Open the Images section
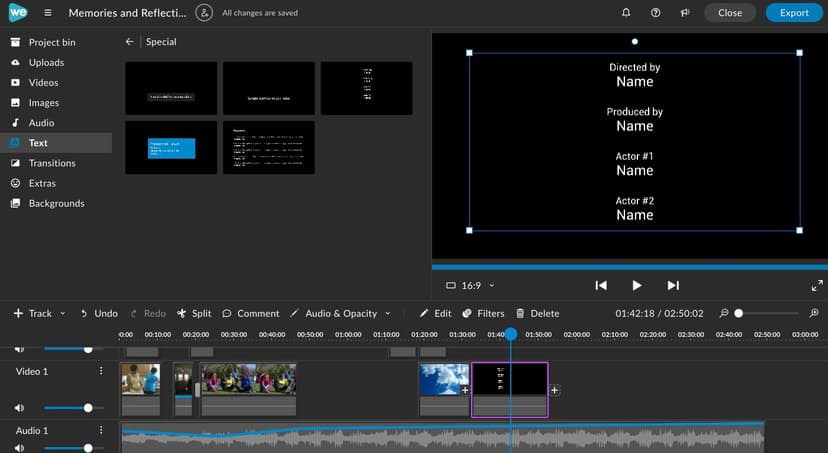The width and height of the screenshot is (828, 453). tap(56, 102)
